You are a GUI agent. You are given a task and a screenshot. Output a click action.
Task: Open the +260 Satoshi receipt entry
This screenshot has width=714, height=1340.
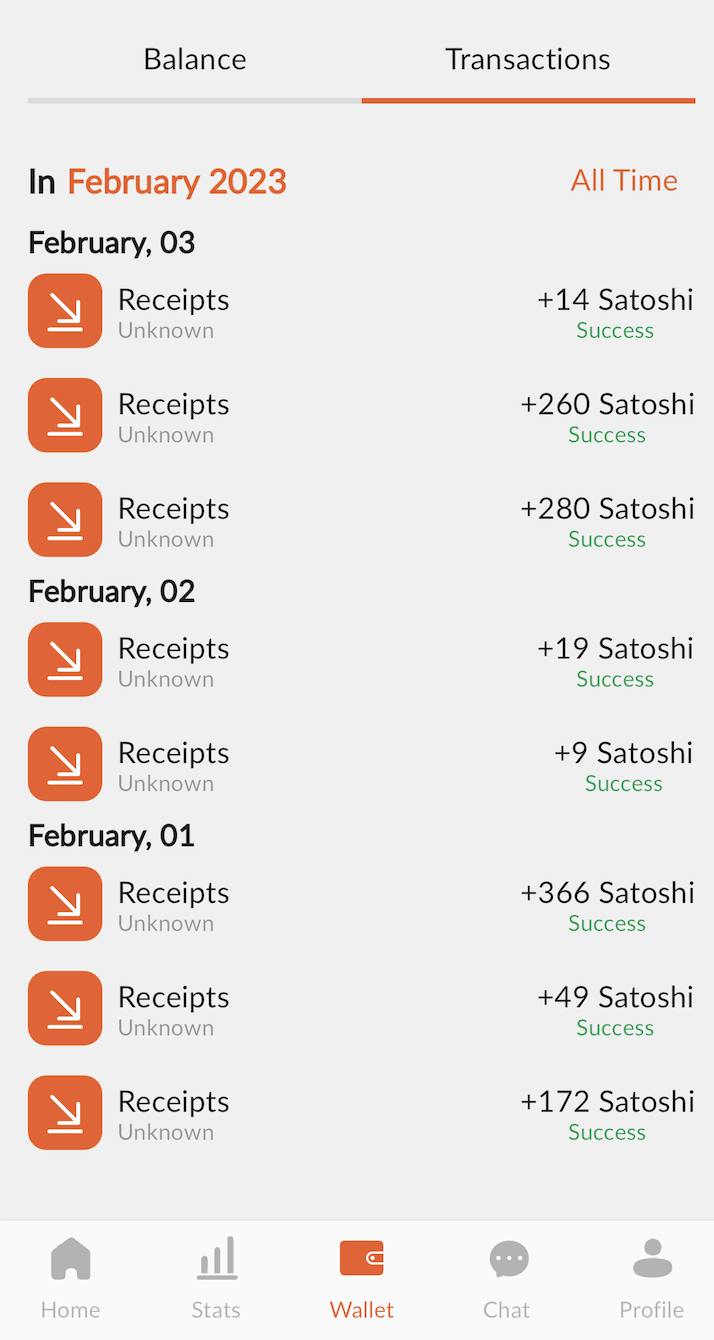pyautogui.click(x=360, y=416)
